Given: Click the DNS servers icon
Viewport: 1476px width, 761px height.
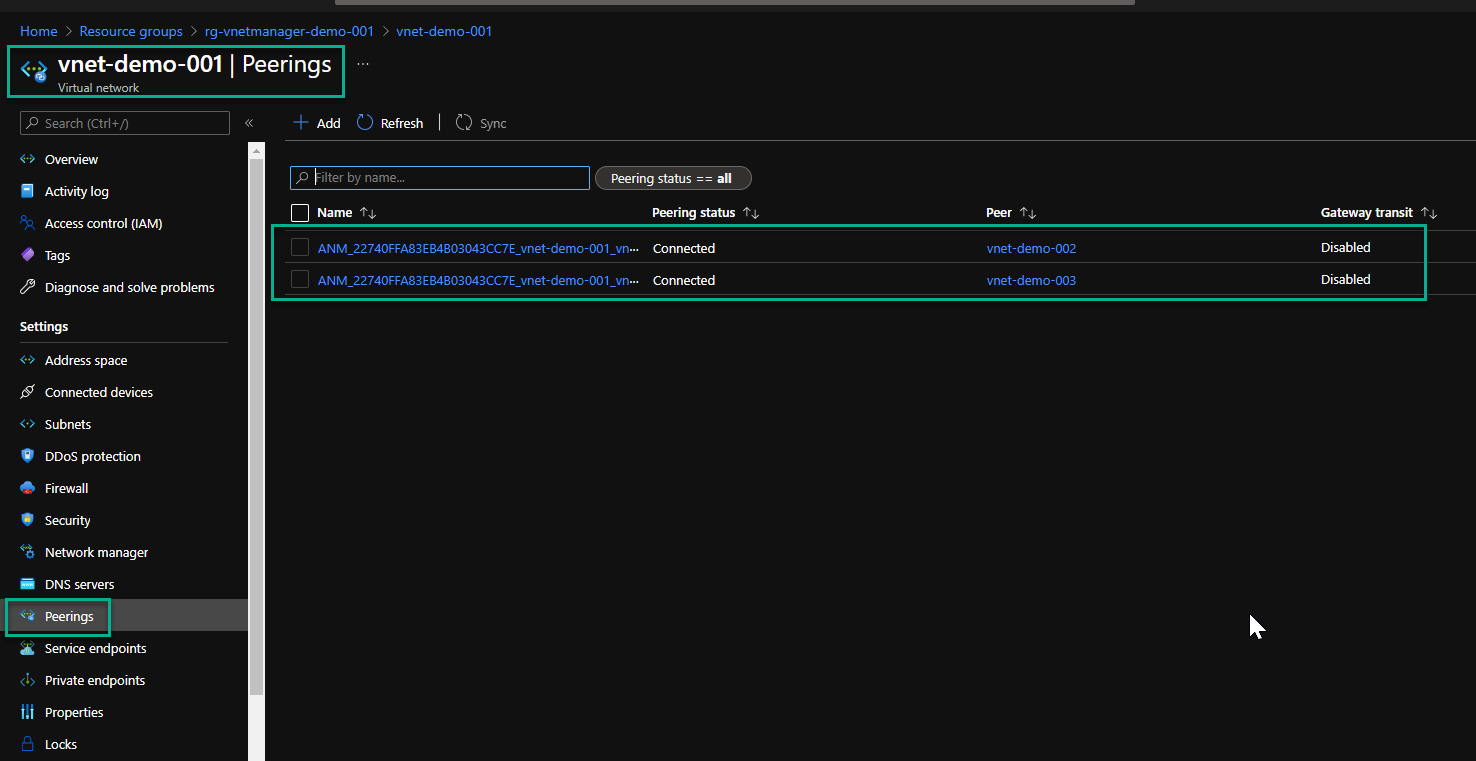Looking at the screenshot, I should (28, 584).
